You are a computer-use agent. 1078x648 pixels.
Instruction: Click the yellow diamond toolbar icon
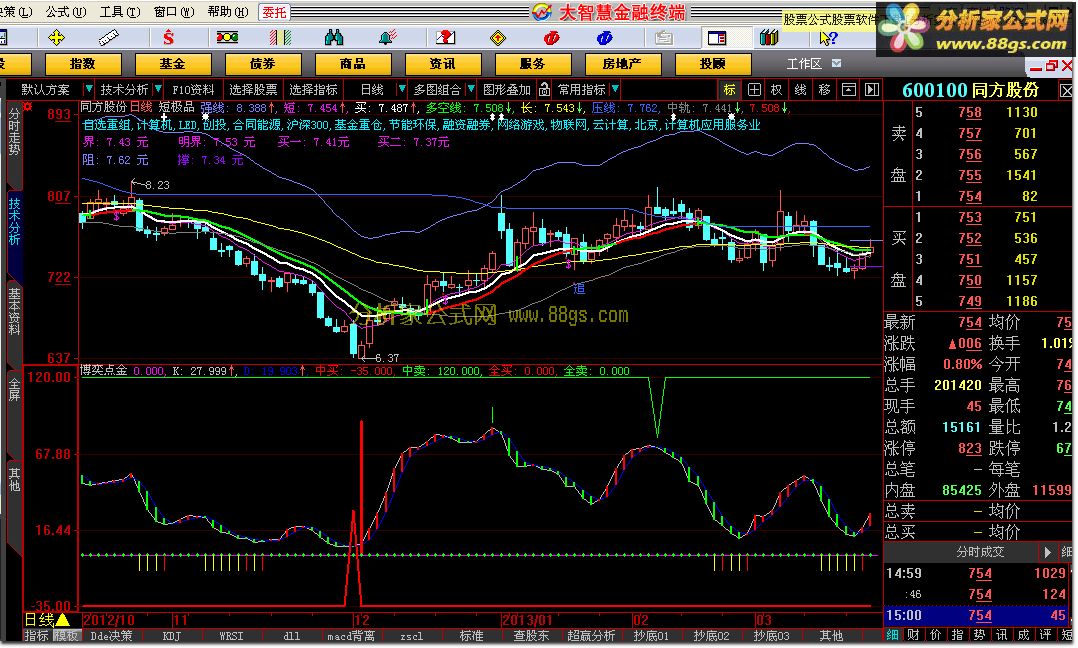pyautogui.click(x=498, y=38)
